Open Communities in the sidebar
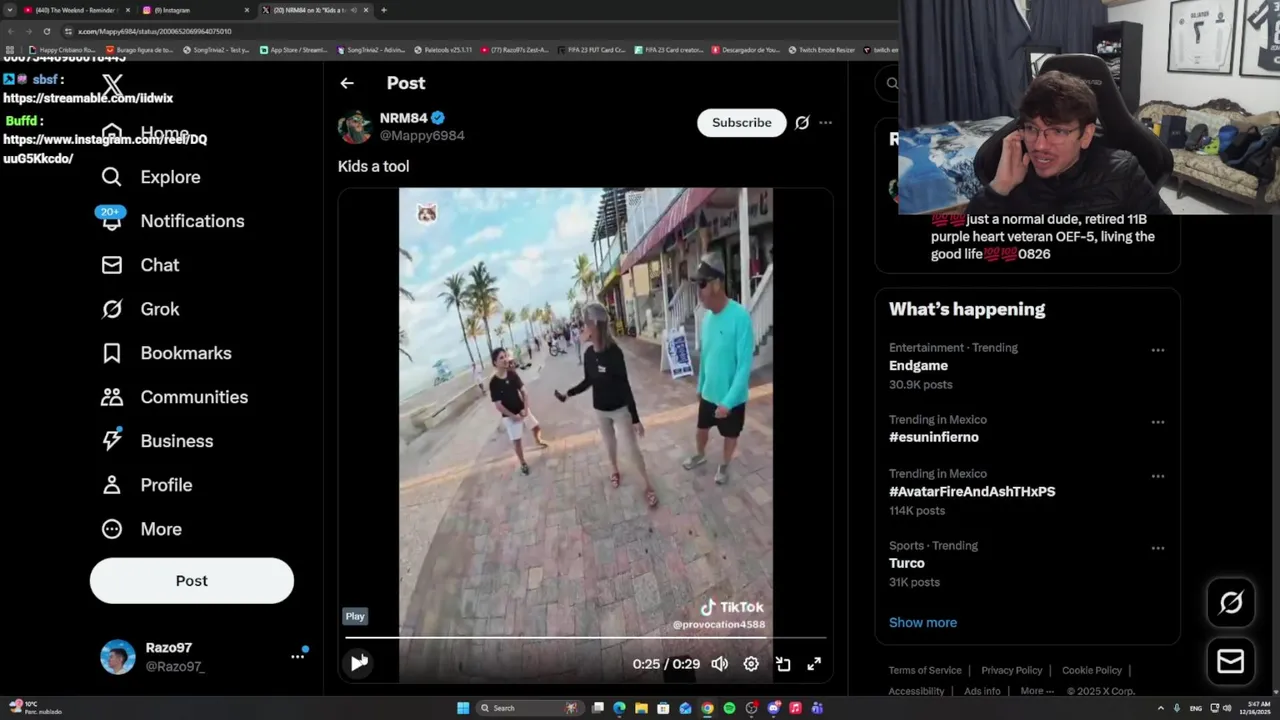The height and width of the screenshot is (720, 1280). (x=174, y=397)
